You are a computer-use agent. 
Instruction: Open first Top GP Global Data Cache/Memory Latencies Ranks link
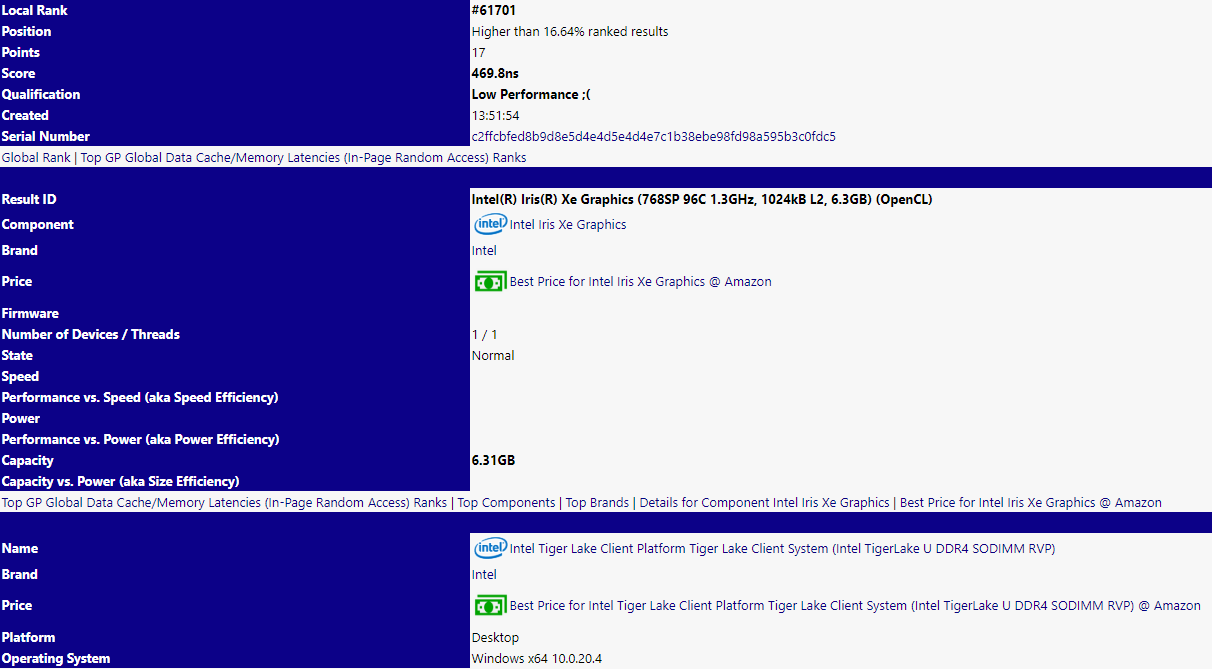(303, 157)
